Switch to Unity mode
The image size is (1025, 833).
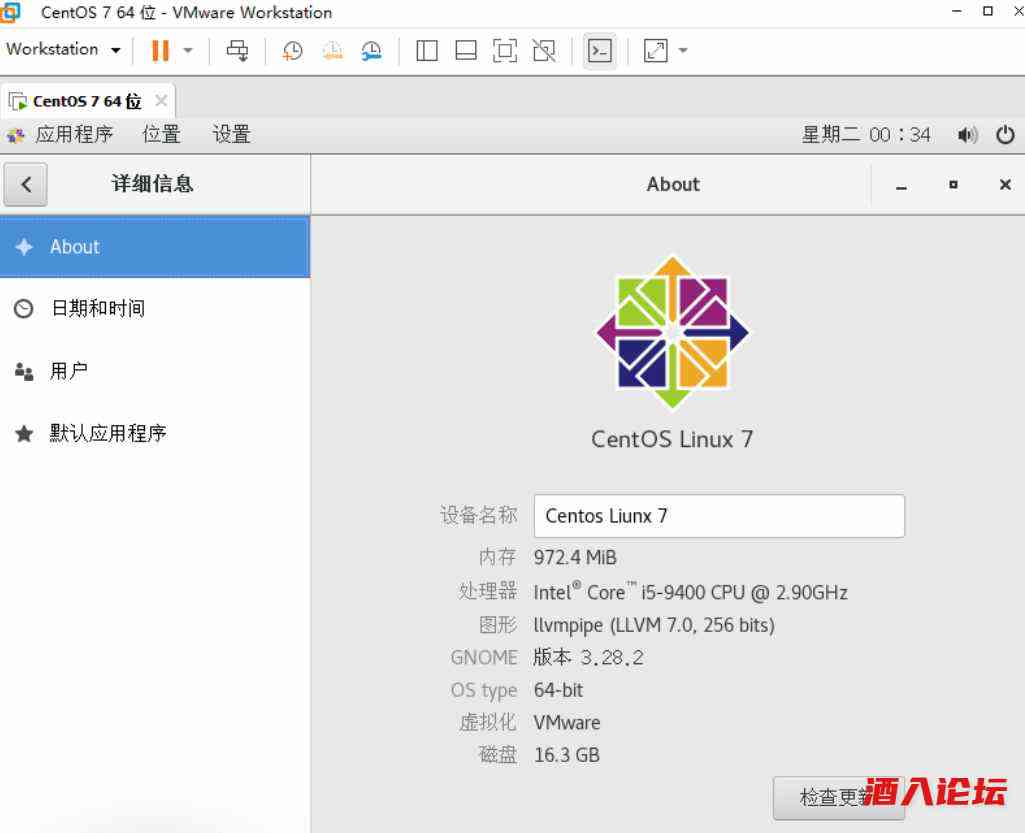click(x=544, y=50)
